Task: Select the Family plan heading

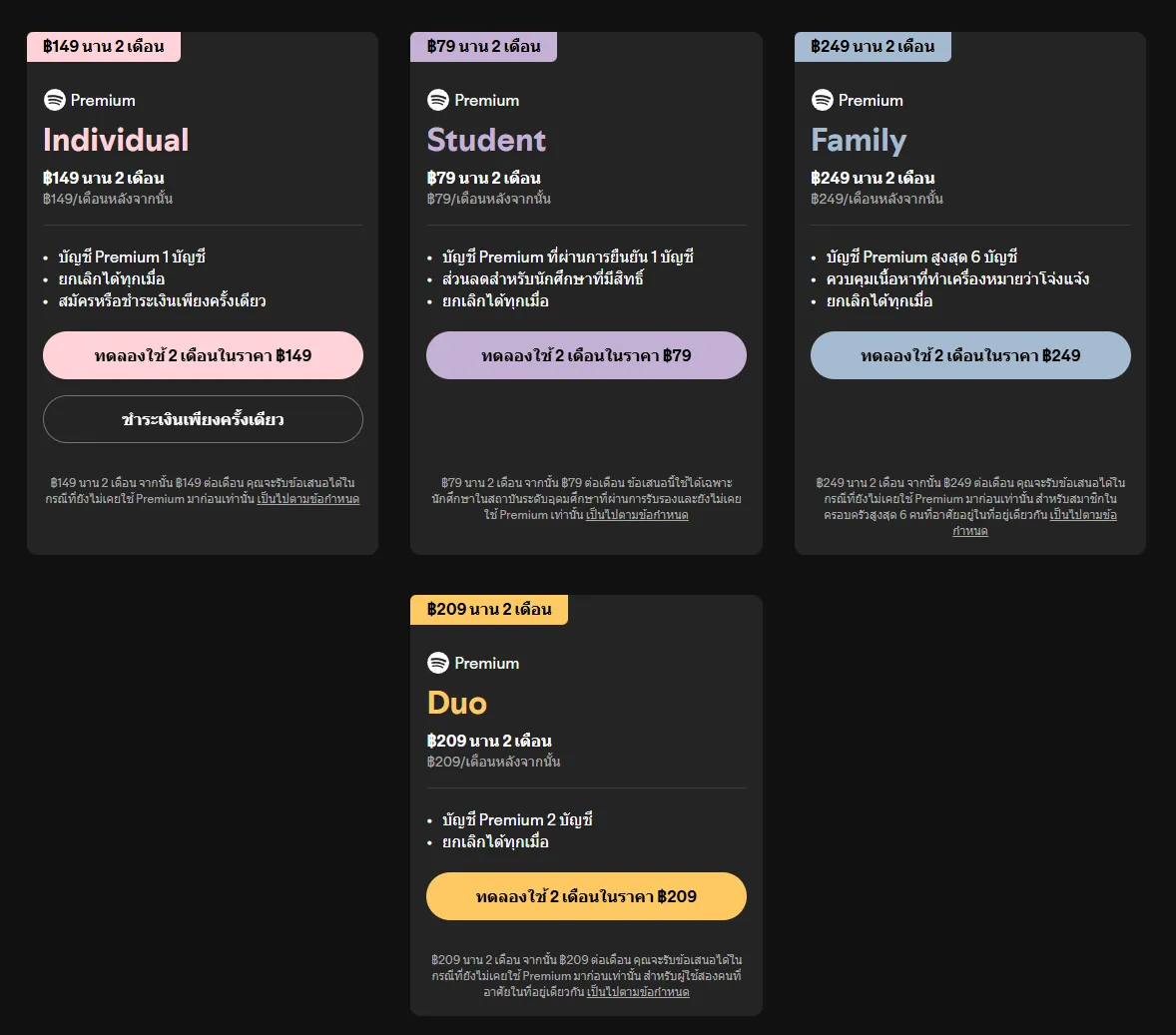Action: click(x=859, y=141)
